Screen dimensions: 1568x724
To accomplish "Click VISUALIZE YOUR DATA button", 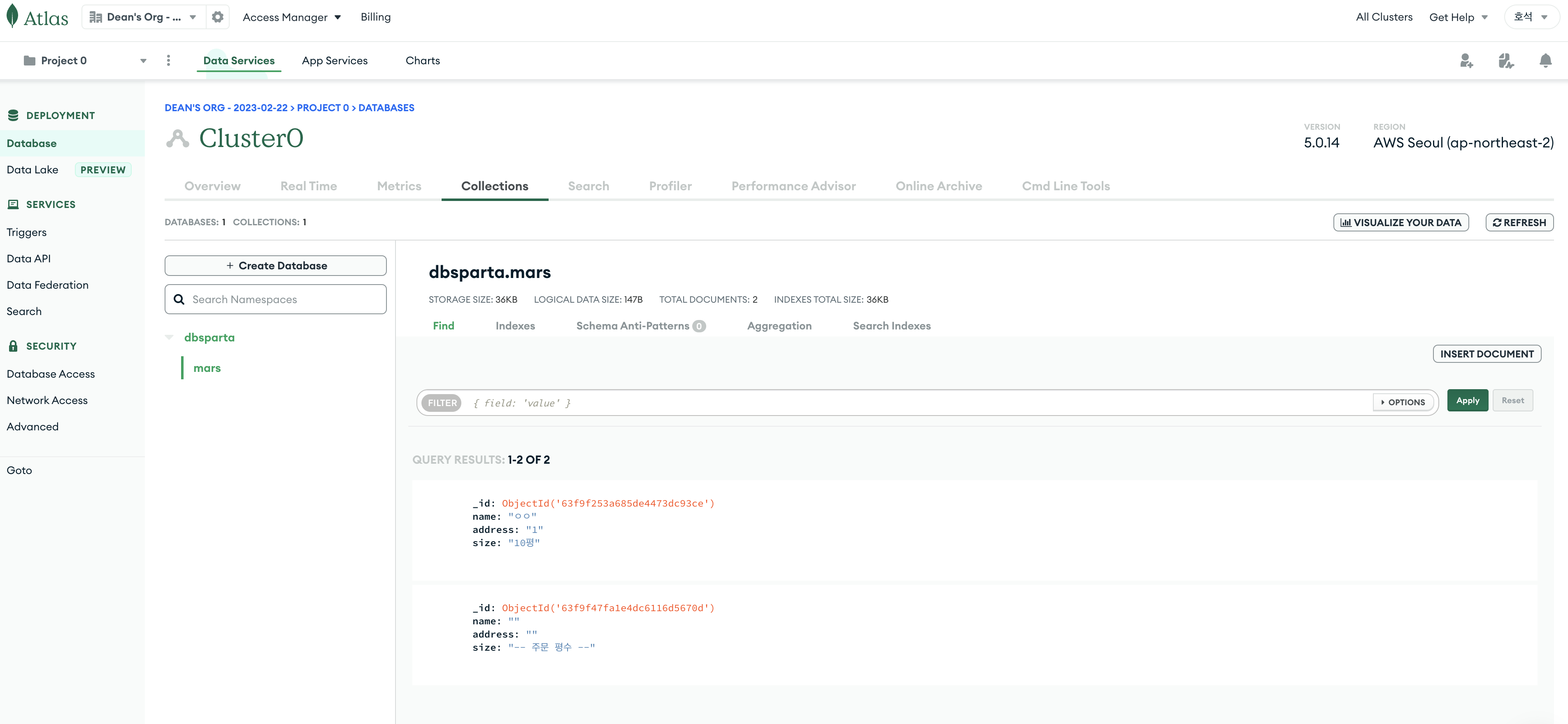I will [1401, 222].
